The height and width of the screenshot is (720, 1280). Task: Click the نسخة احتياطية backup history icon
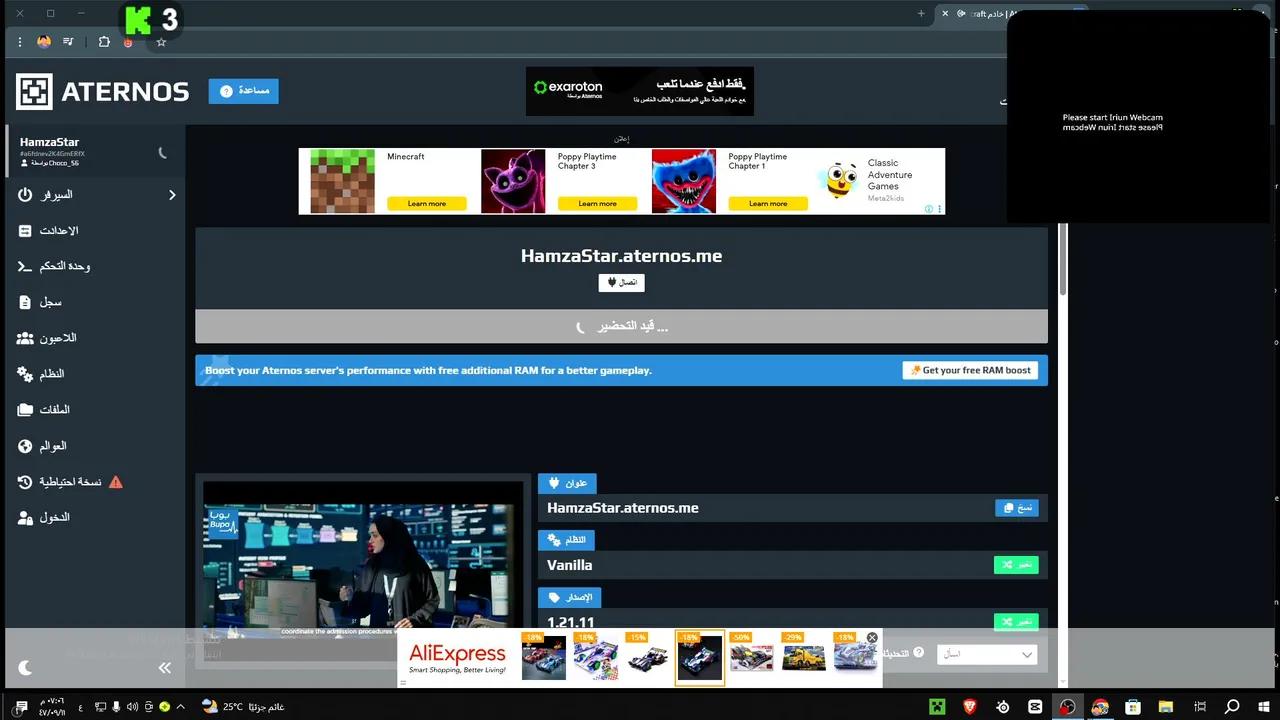tap(25, 482)
